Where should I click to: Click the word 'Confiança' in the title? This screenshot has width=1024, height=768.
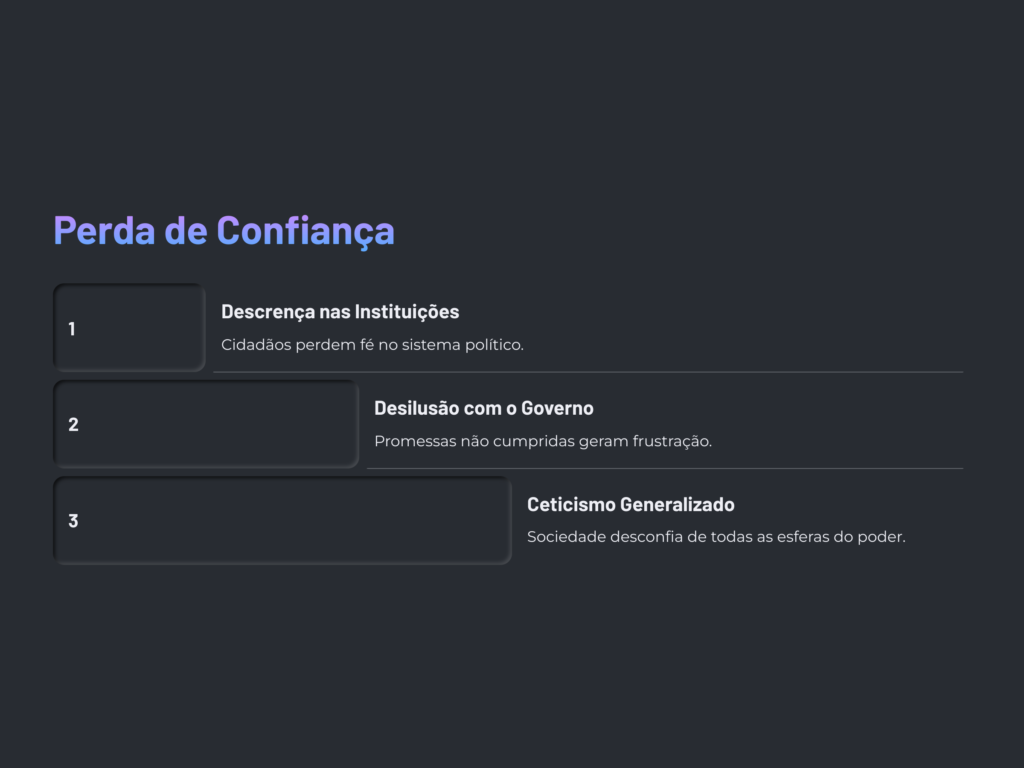306,231
